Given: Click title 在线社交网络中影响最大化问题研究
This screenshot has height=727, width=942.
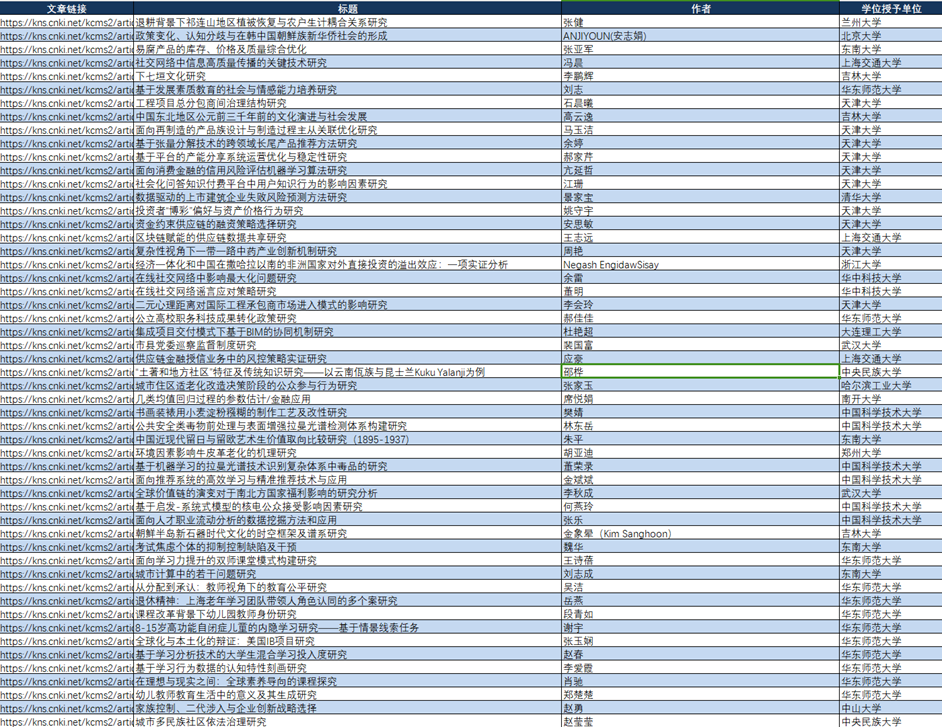Looking at the screenshot, I should (x=216, y=278).
